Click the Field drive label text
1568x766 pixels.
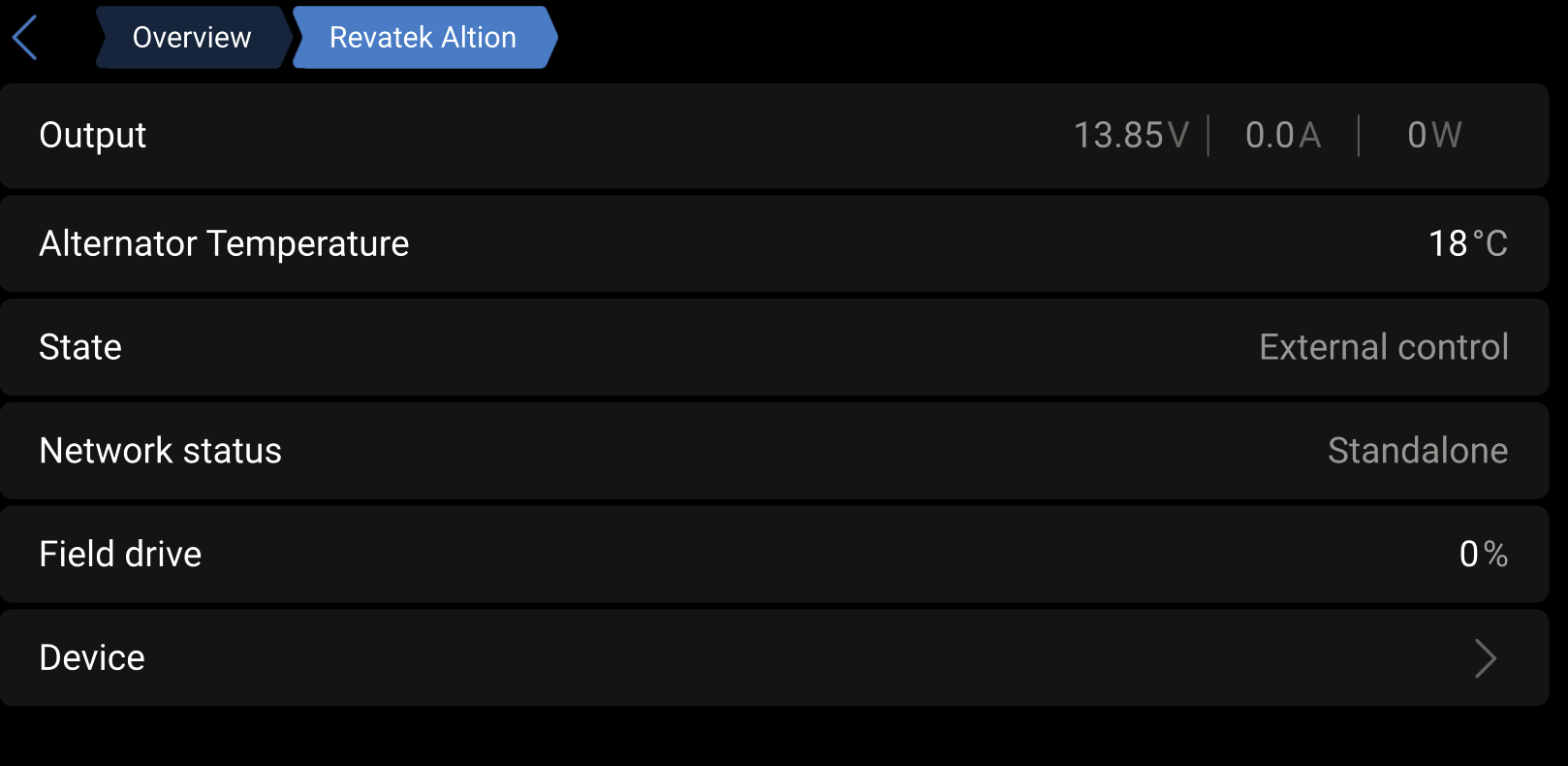(x=120, y=554)
